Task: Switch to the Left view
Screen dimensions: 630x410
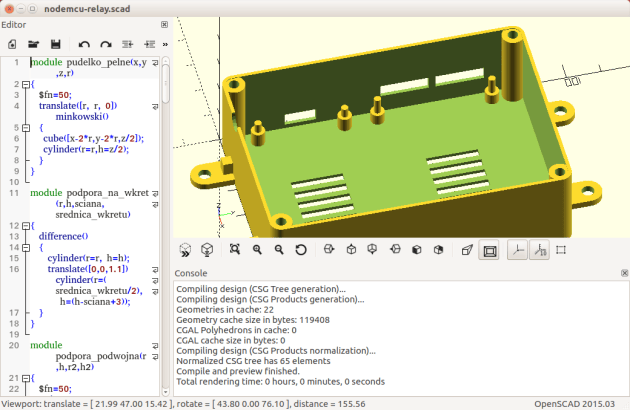Action: [395, 250]
